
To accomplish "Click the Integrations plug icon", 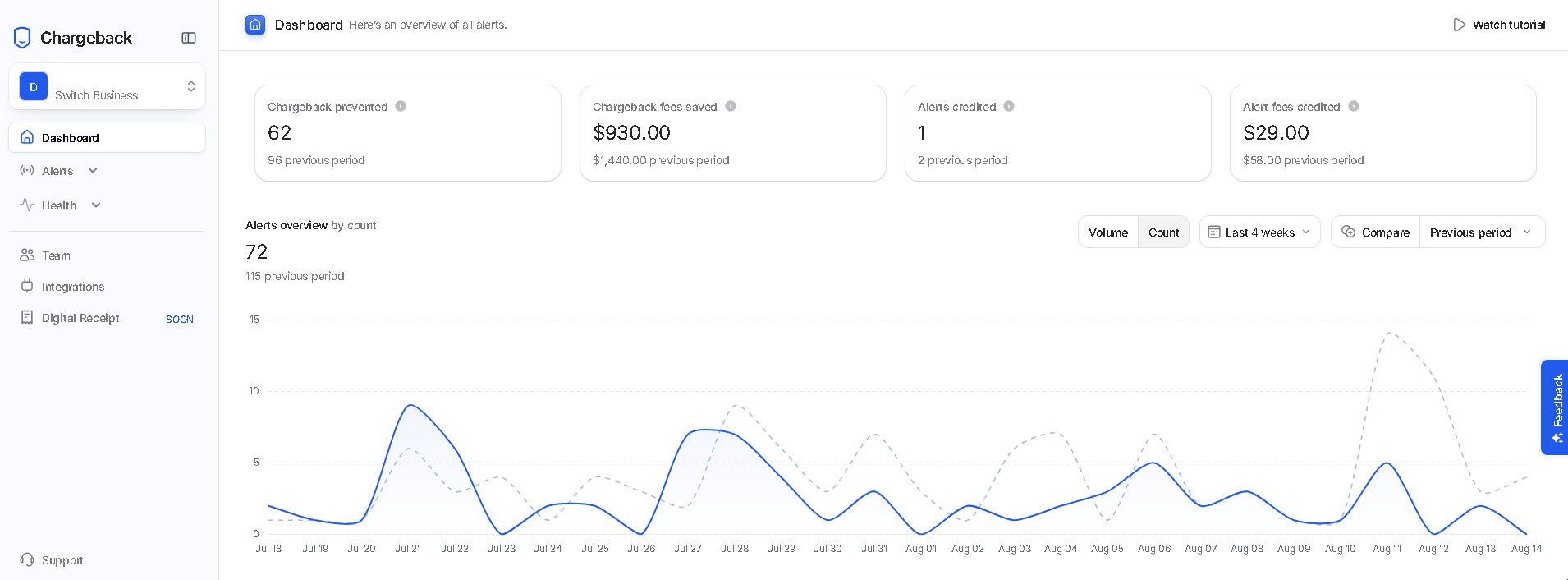I will tap(27, 286).
